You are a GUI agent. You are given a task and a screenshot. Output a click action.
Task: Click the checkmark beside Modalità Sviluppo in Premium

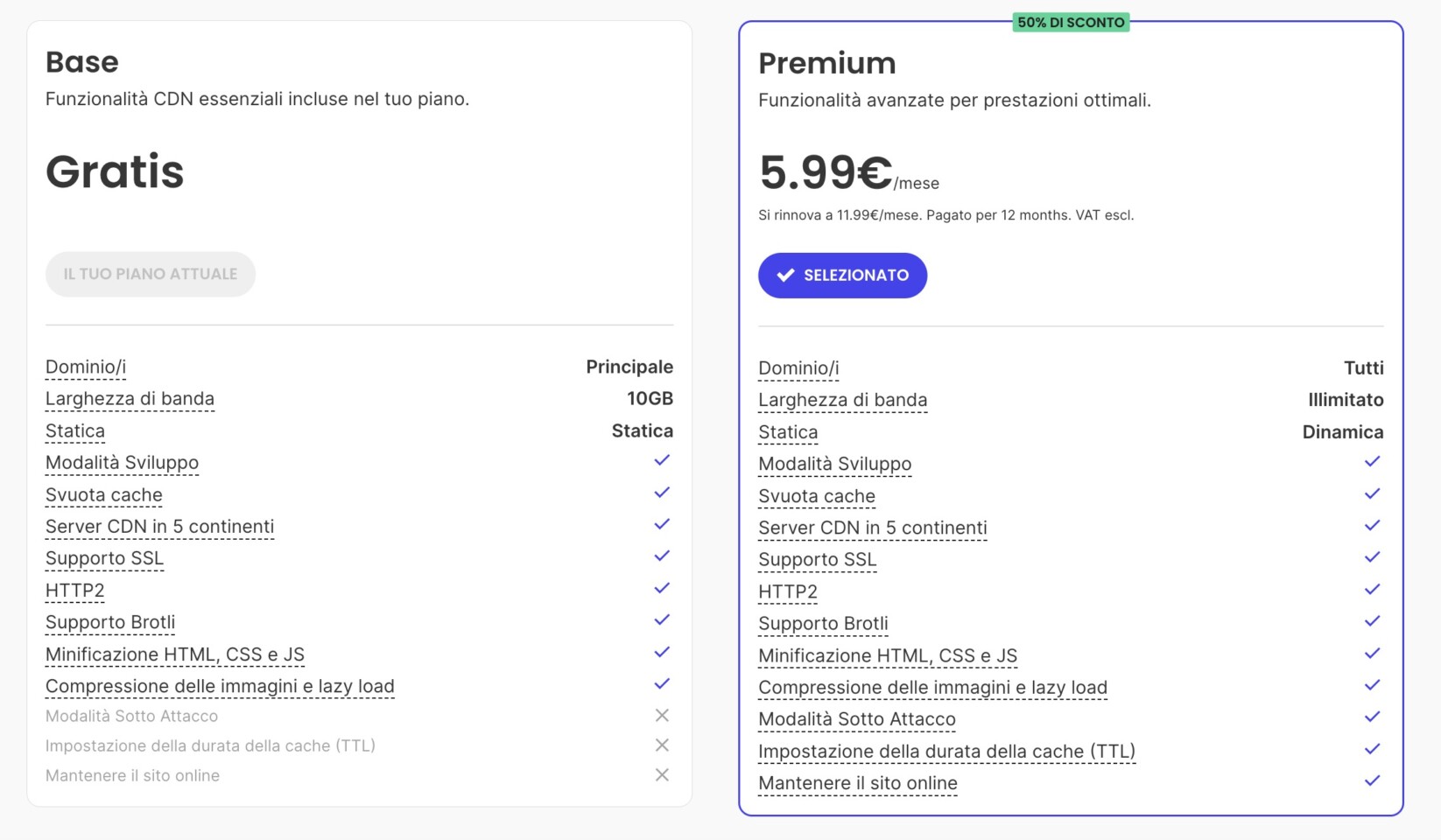[x=1373, y=462]
